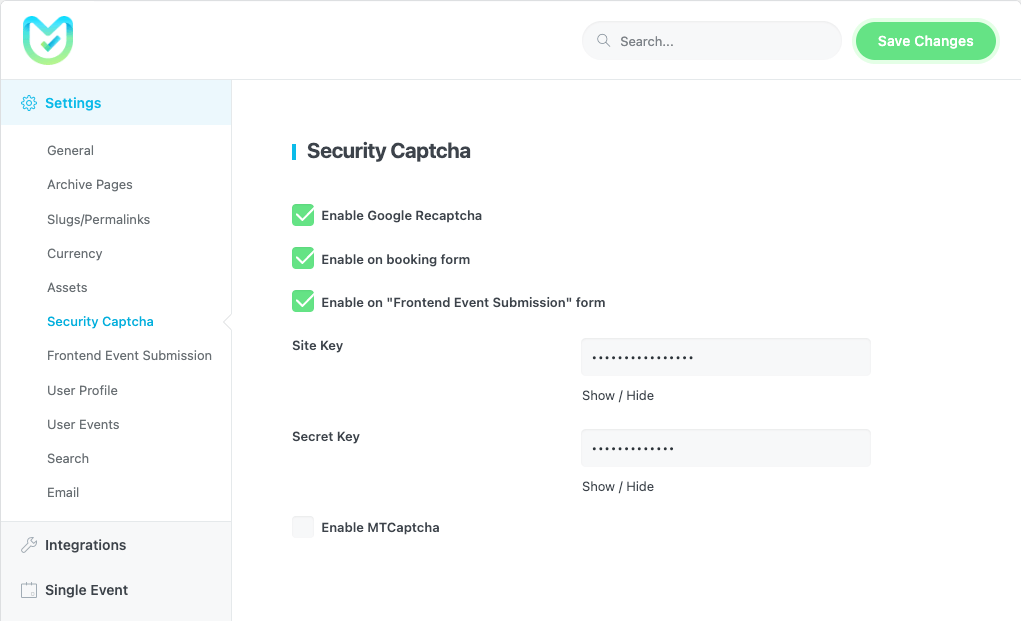The width and height of the screenshot is (1021, 621).
Task: Go to Archive Pages settings
Action: [90, 184]
